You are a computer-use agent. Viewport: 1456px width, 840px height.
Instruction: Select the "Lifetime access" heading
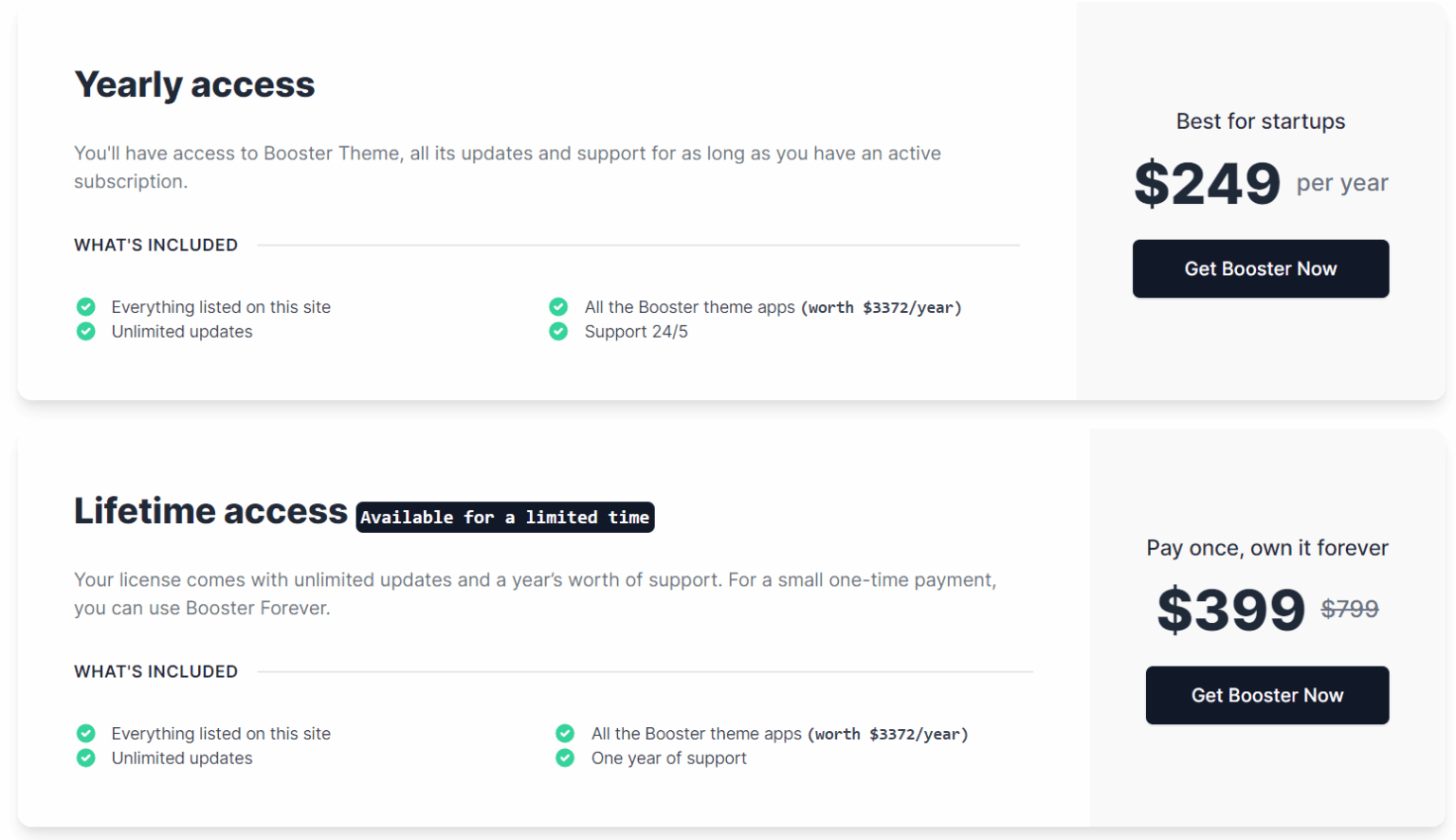(x=210, y=511)
